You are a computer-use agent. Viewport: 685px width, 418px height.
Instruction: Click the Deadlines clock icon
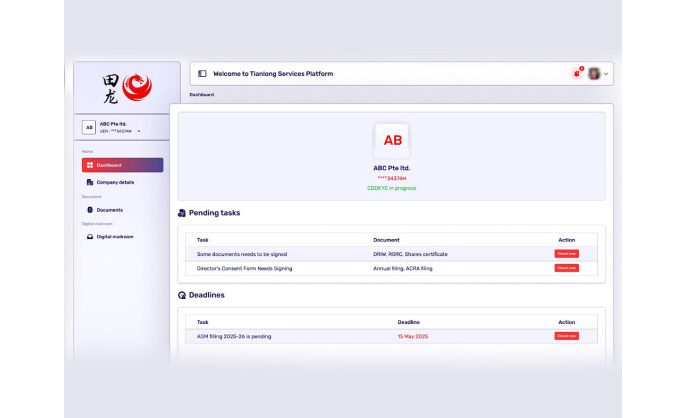point(182,296)
